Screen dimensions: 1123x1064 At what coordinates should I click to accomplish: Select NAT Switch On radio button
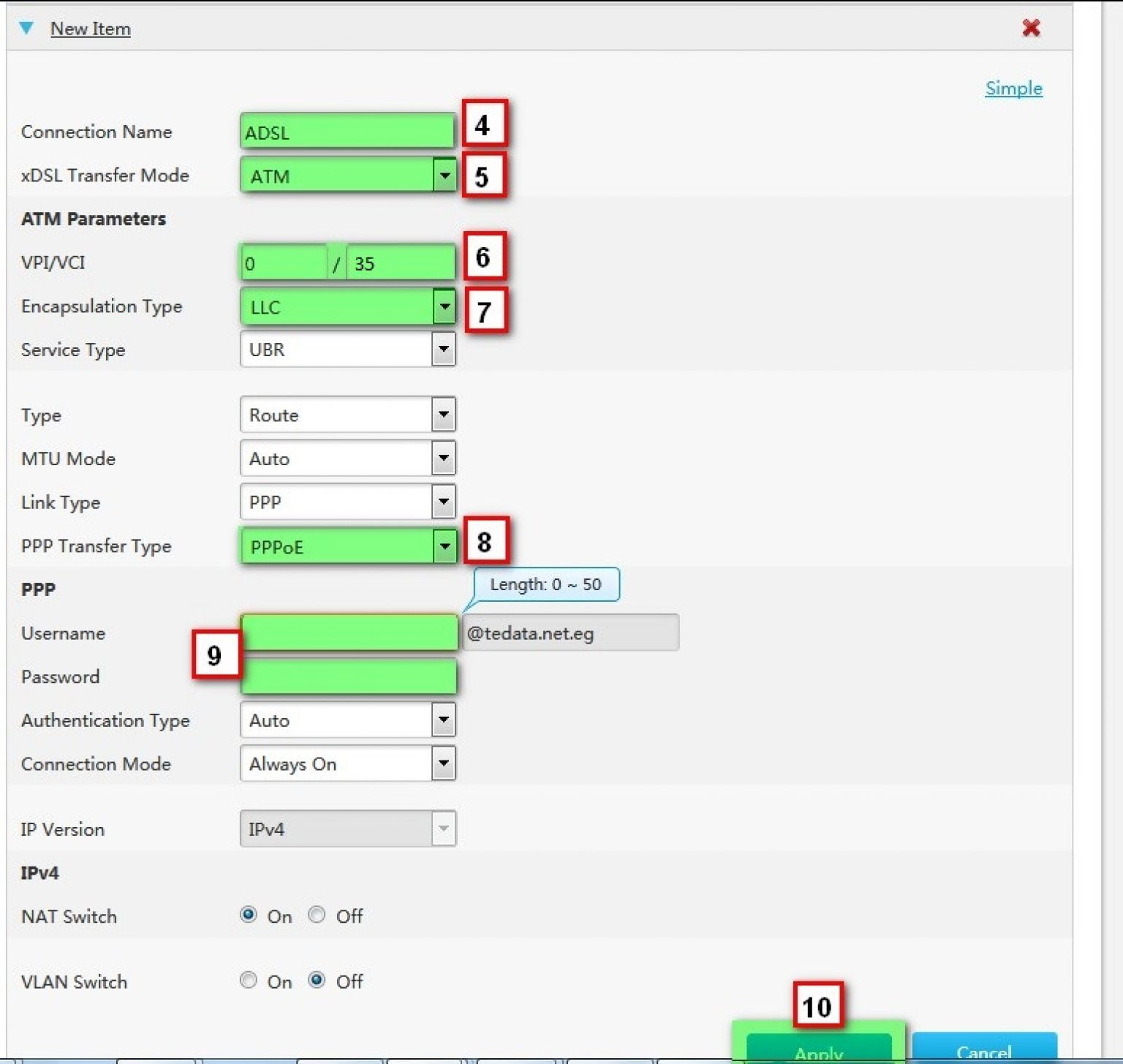[249, 915]
